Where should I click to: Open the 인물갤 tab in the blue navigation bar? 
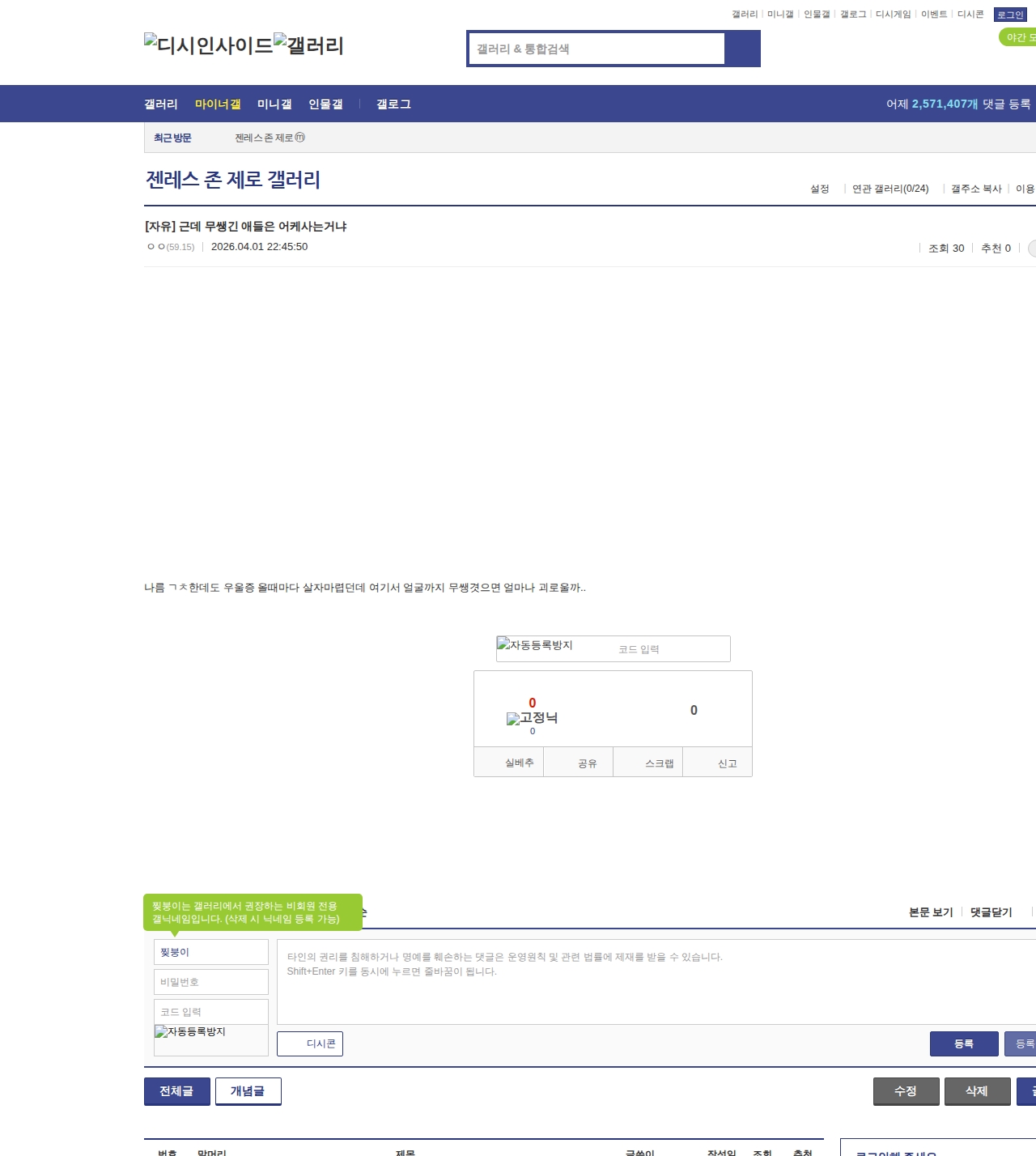325,104
